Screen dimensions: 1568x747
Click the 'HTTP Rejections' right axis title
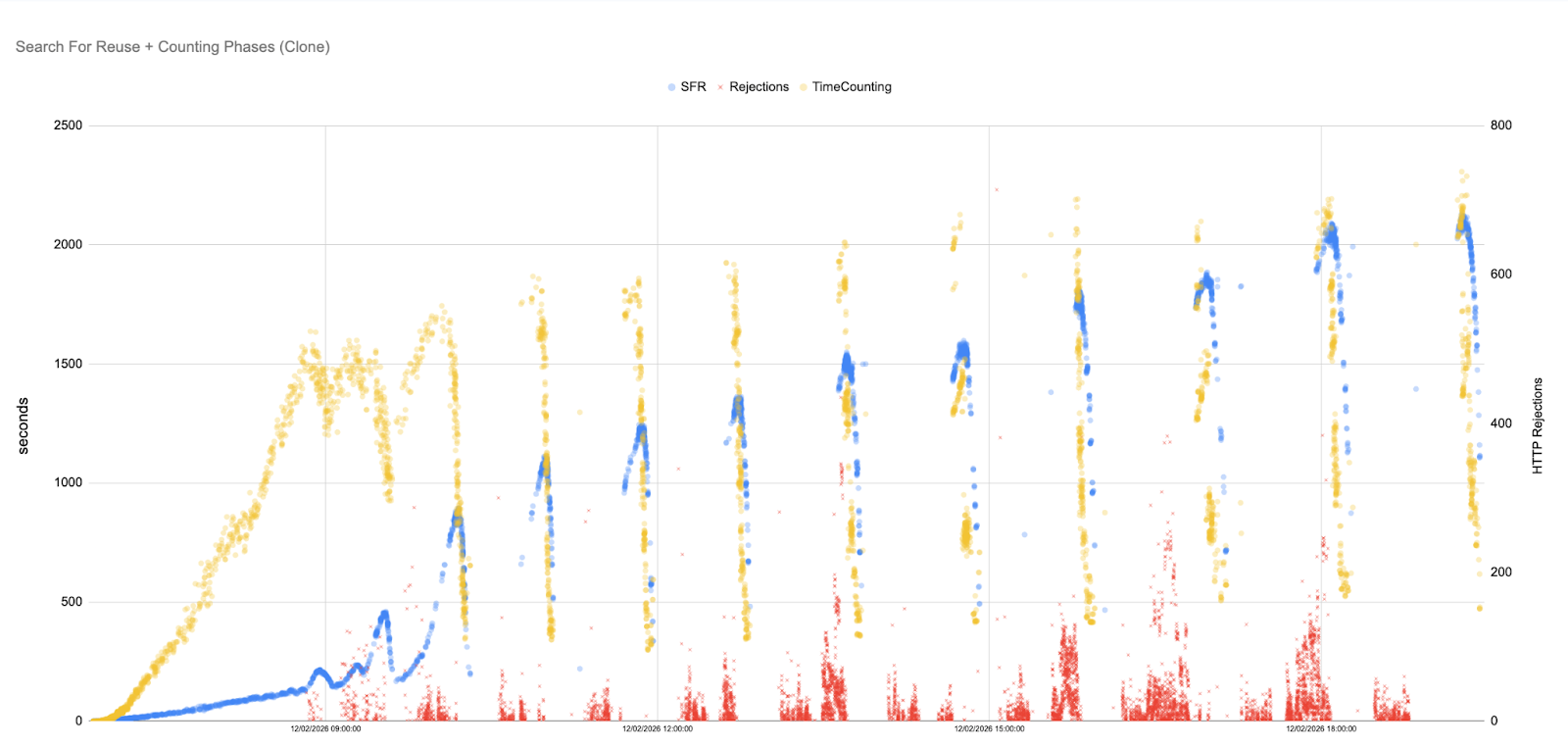(1537, 425)
